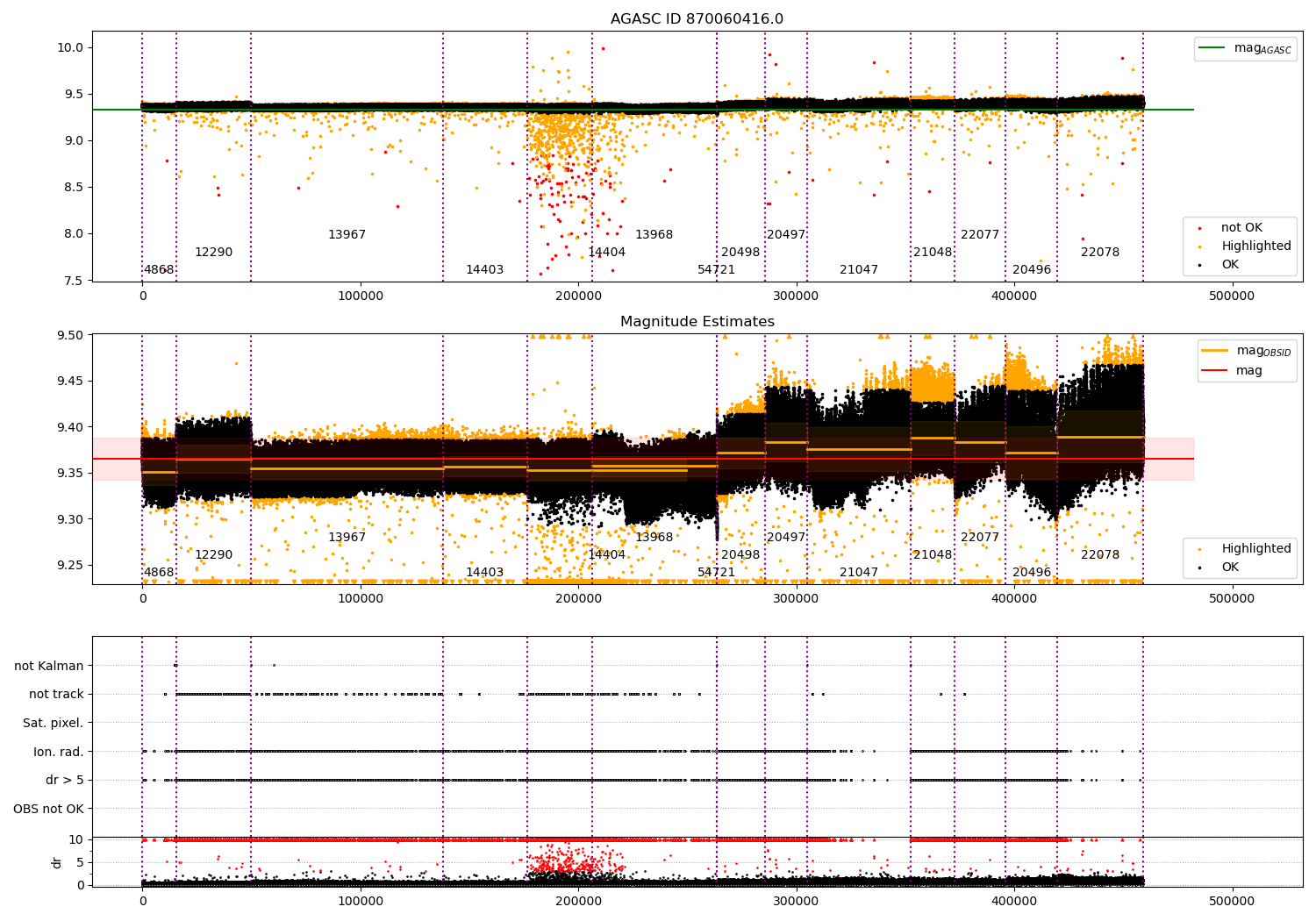Click OBSID label 21048 in the AGASC ID plot
This screenshot has height=921, width=1316.
933,253
